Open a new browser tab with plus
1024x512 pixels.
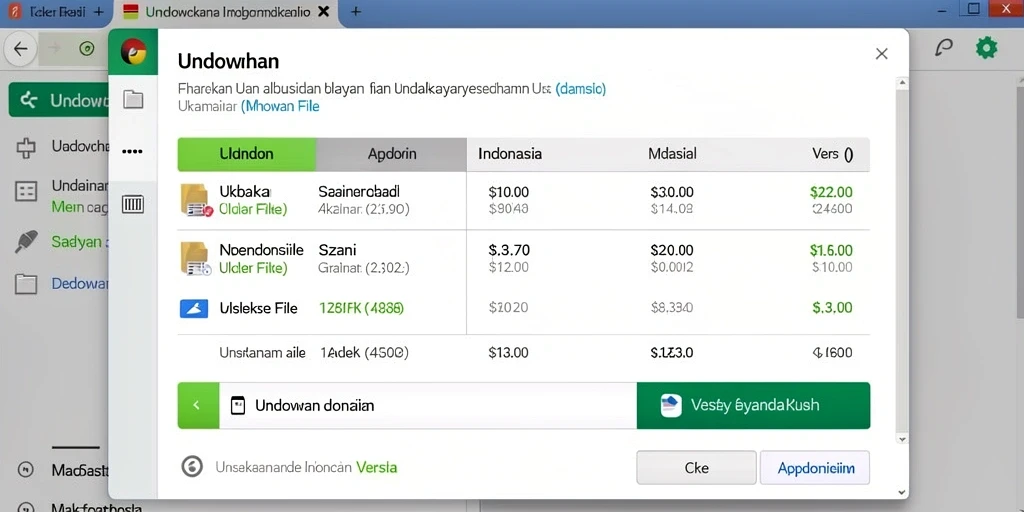[x=356, y=11]
